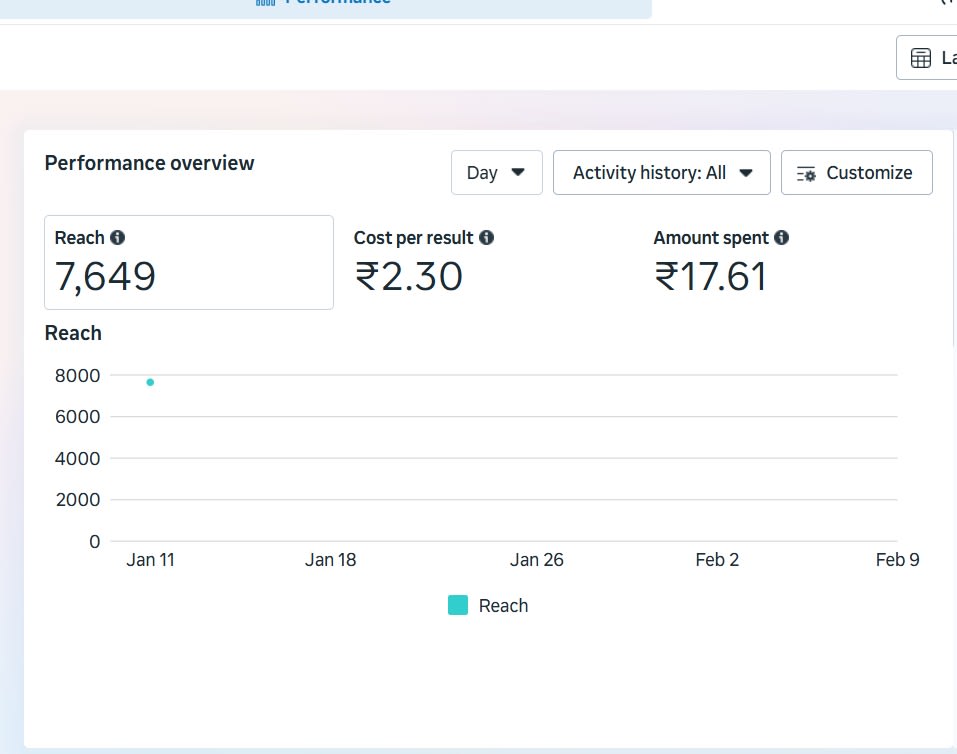Expand the Activity history: All dropdown
The height and width of the screenshot is (754, 957).
661,173
